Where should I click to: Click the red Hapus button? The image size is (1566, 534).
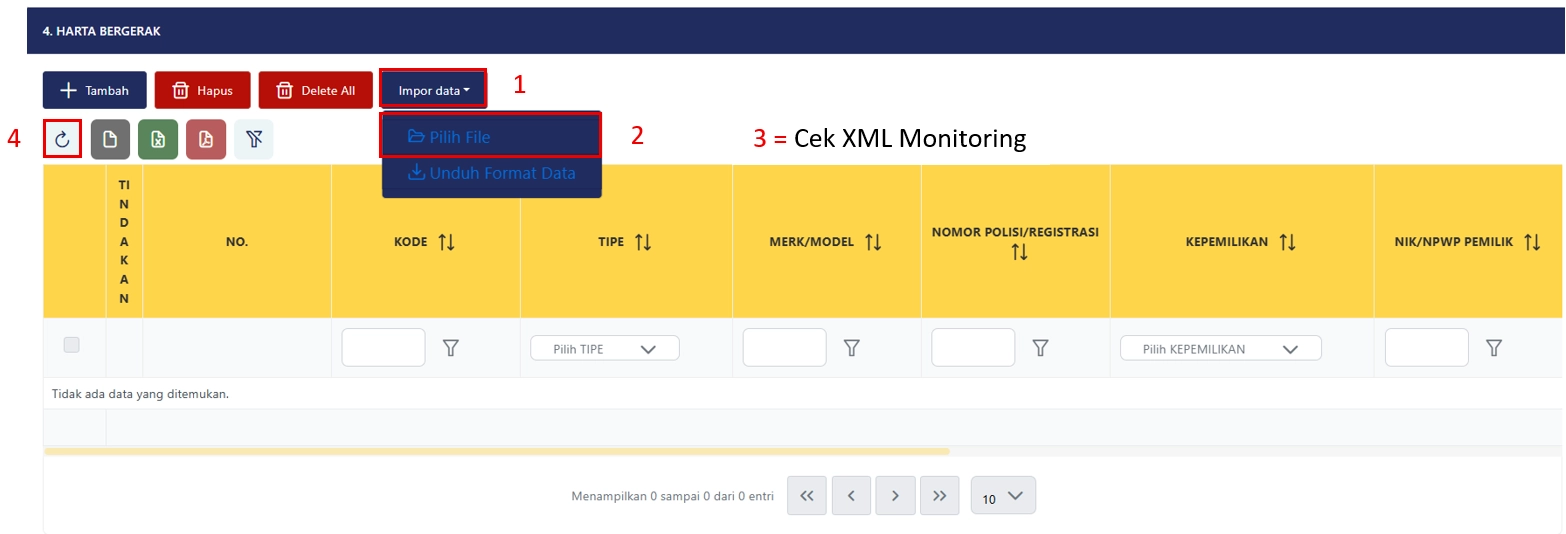(201, 90)
